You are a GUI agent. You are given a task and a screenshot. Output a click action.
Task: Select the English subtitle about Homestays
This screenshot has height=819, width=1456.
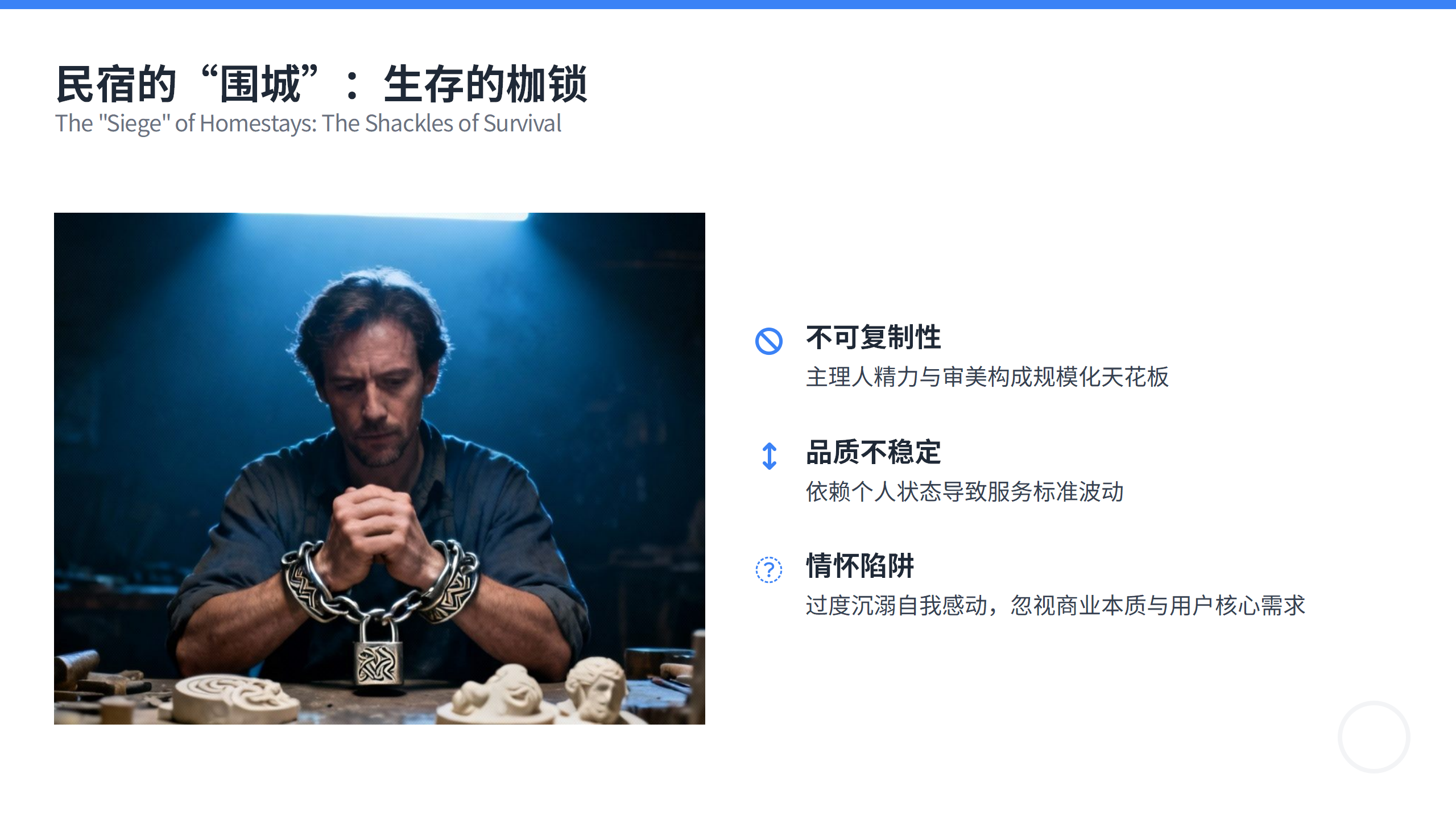(308, 123)
